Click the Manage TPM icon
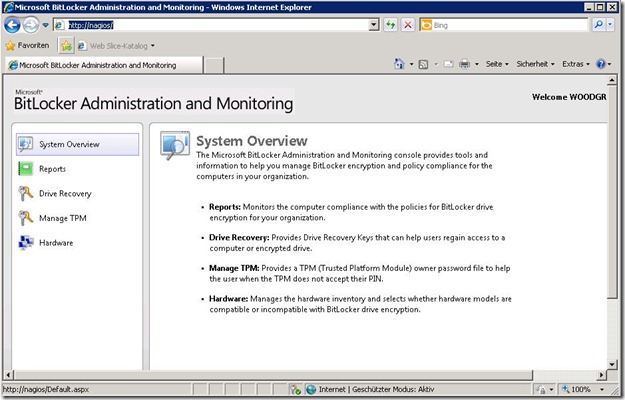 pyautogui.click(x=26, y=218)
